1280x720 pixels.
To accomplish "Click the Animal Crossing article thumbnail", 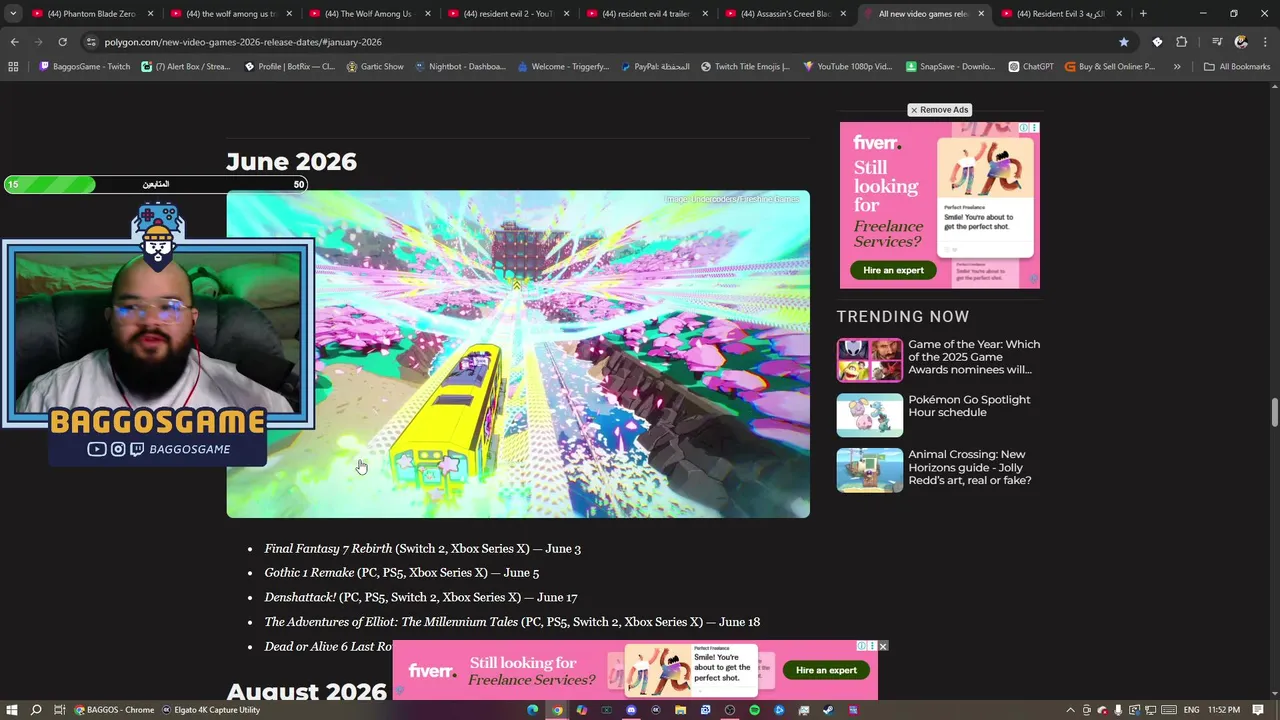I will pyautogui.click(x=870, y=470).
